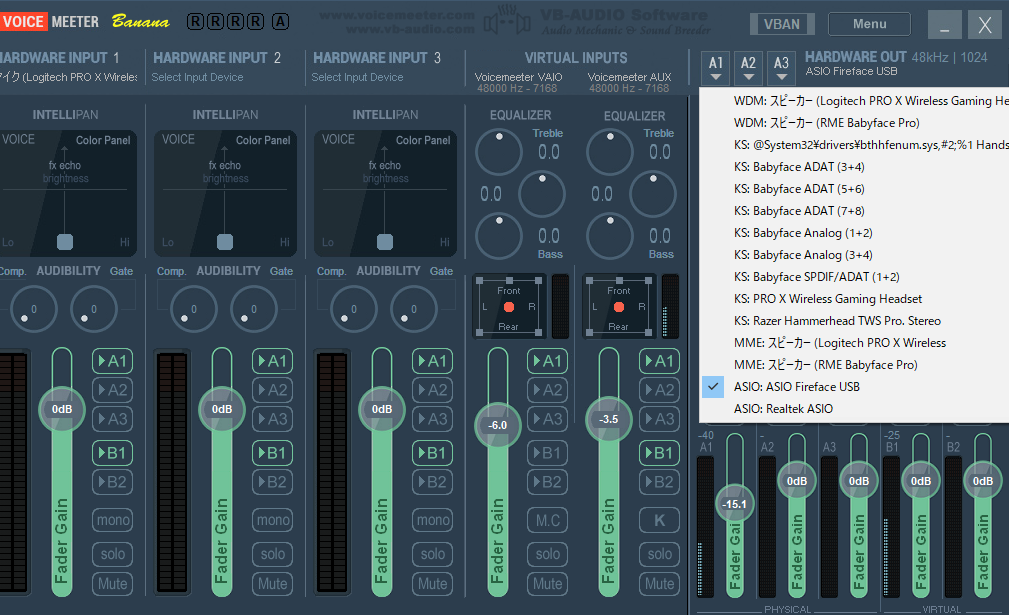Click the M.C button on Voicemeeter VAIO
This screenshot has width=1009, height=615.
point(548,520)
